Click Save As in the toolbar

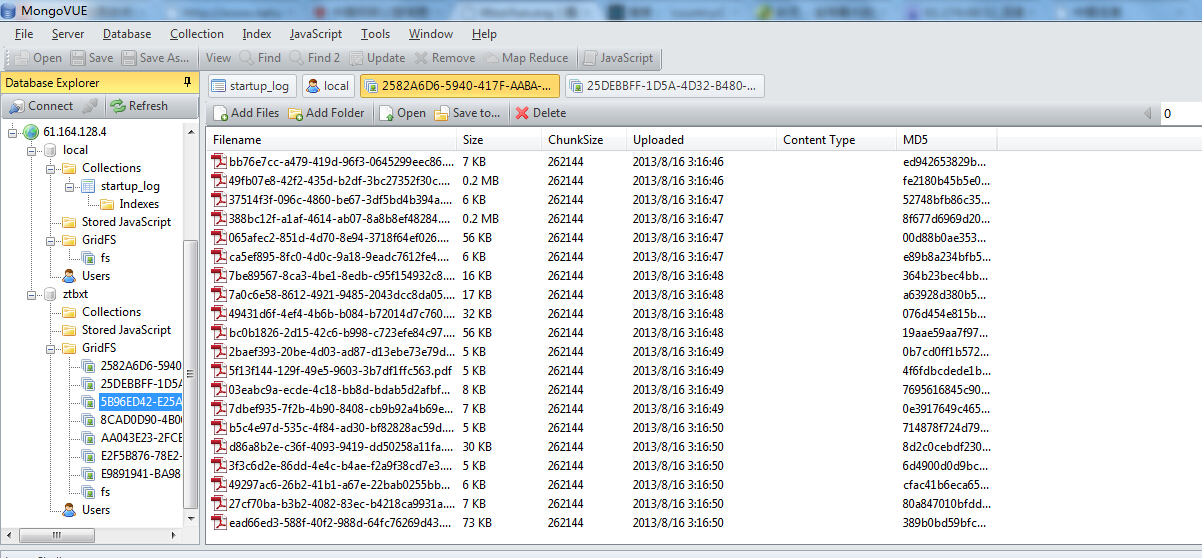(155, 58)
